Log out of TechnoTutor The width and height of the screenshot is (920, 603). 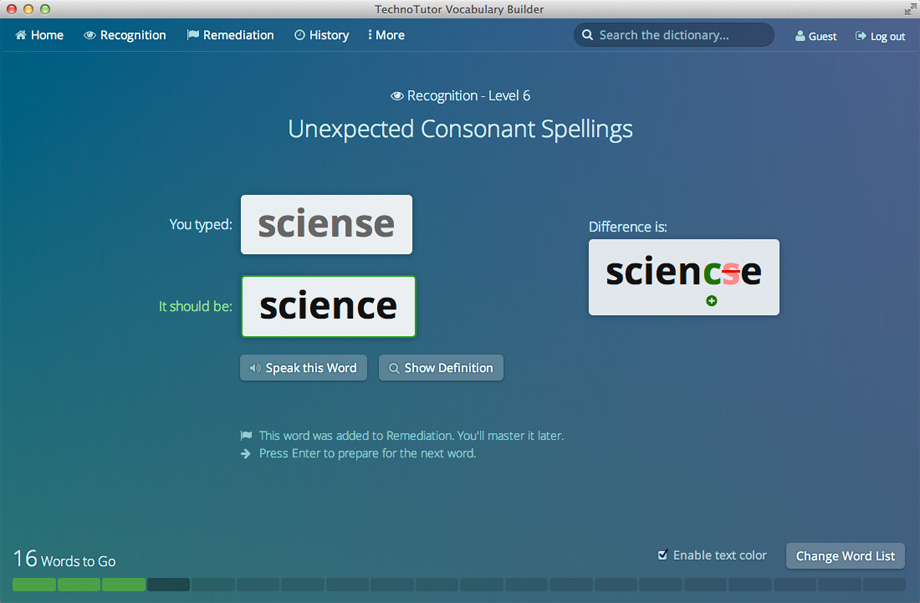pos(881,36)
